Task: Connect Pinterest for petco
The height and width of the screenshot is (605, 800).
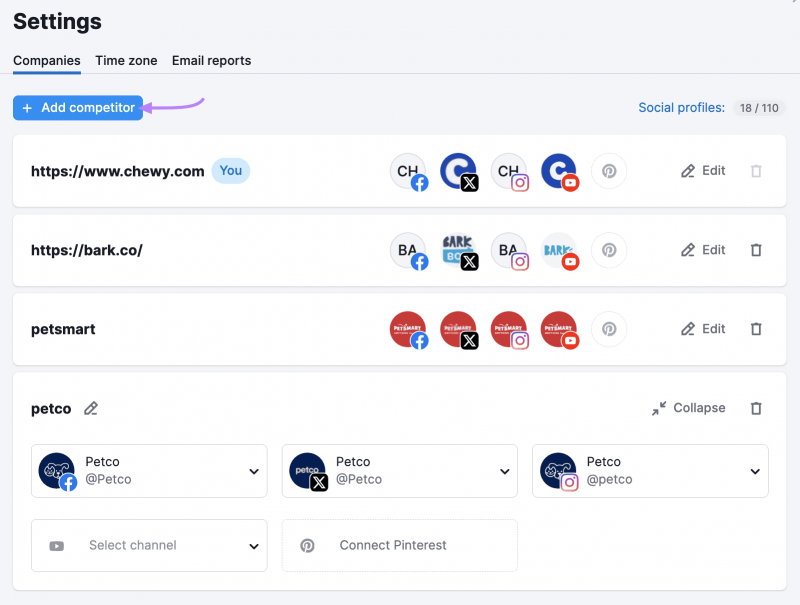Action: pyautogui.click(x=399, y=545)
